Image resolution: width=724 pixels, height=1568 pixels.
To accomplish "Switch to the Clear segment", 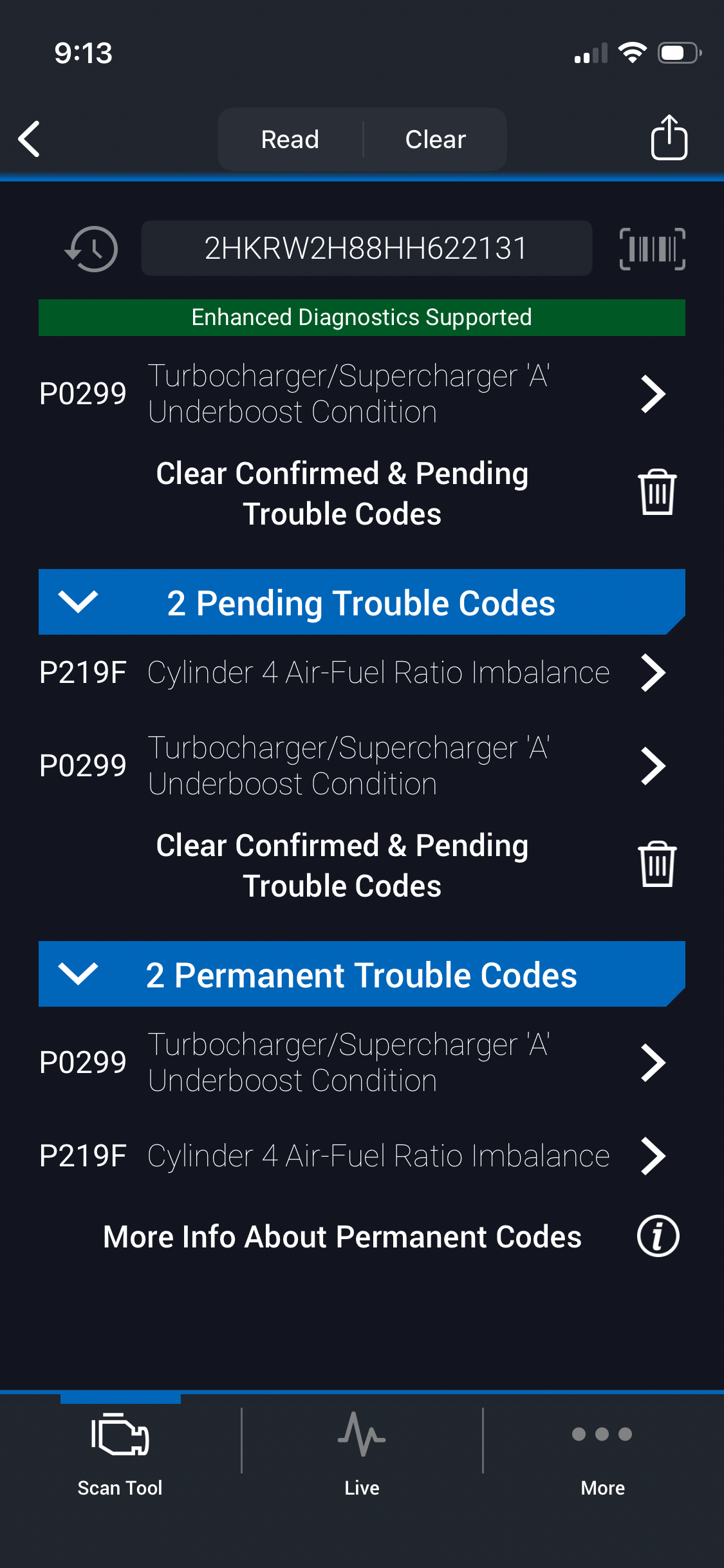I will (x=435, y=139).
